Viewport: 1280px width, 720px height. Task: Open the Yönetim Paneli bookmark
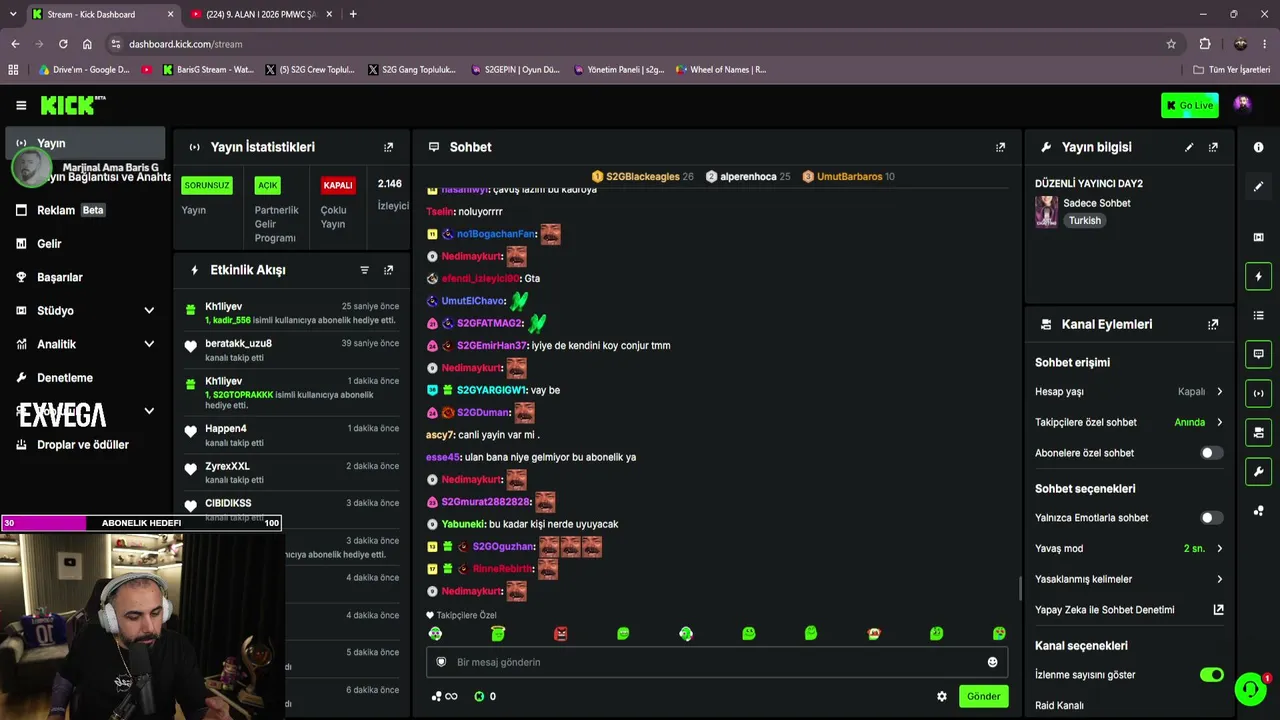pyautogui.click(x=619, y=70)
